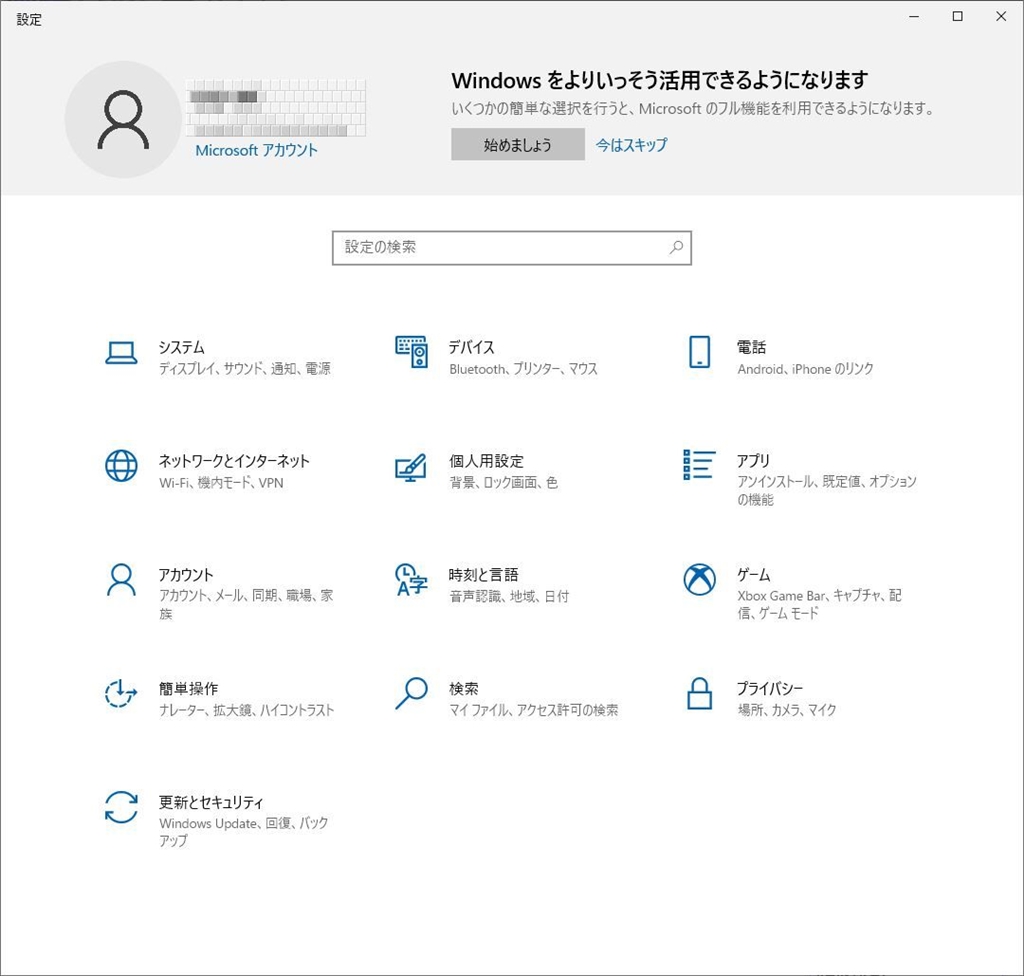This screenshot has height=976, width=1024.
Task: Click the 始めましょう button
Action: 518,144
